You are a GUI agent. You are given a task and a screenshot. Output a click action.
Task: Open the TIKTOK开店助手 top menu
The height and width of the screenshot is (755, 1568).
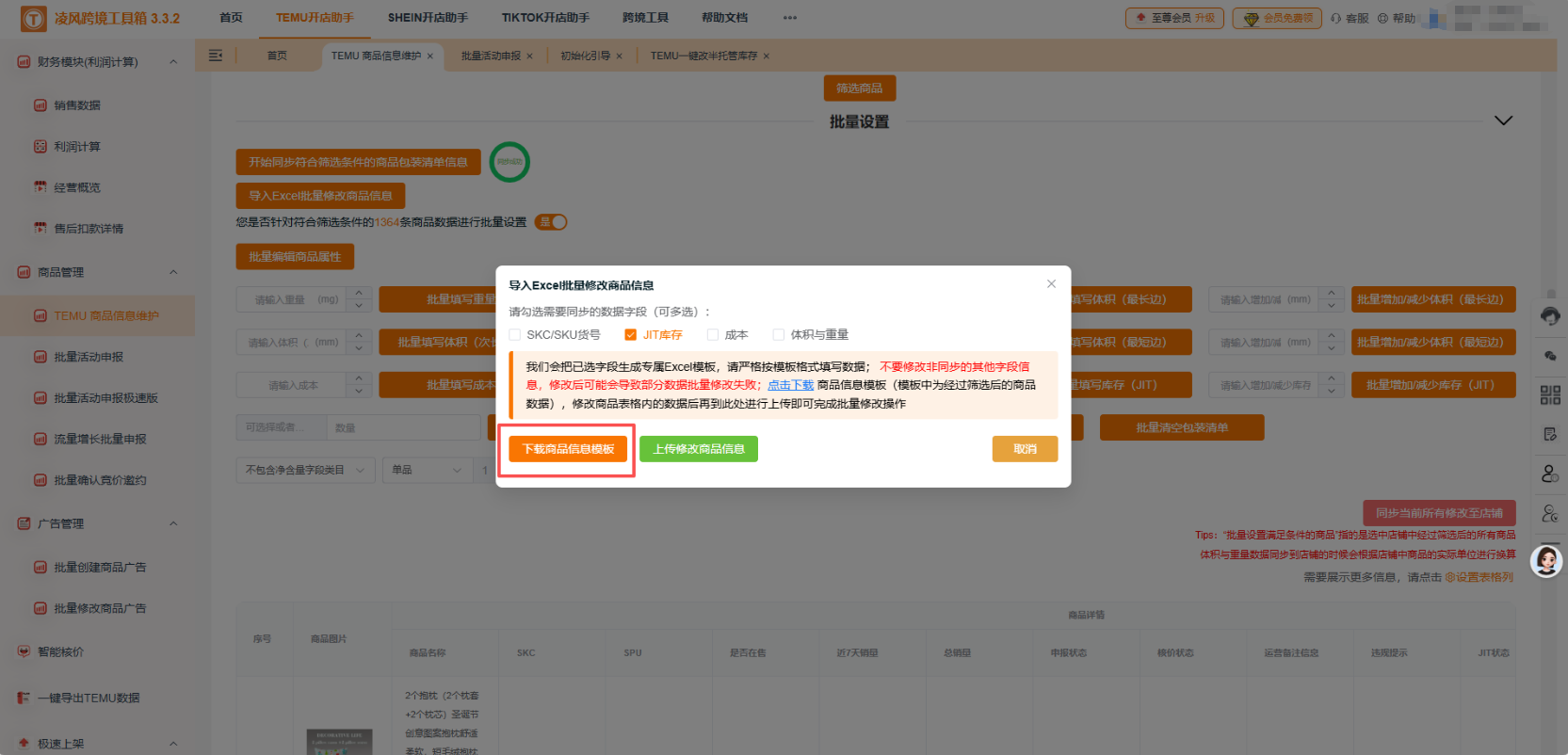coord(545,18)
